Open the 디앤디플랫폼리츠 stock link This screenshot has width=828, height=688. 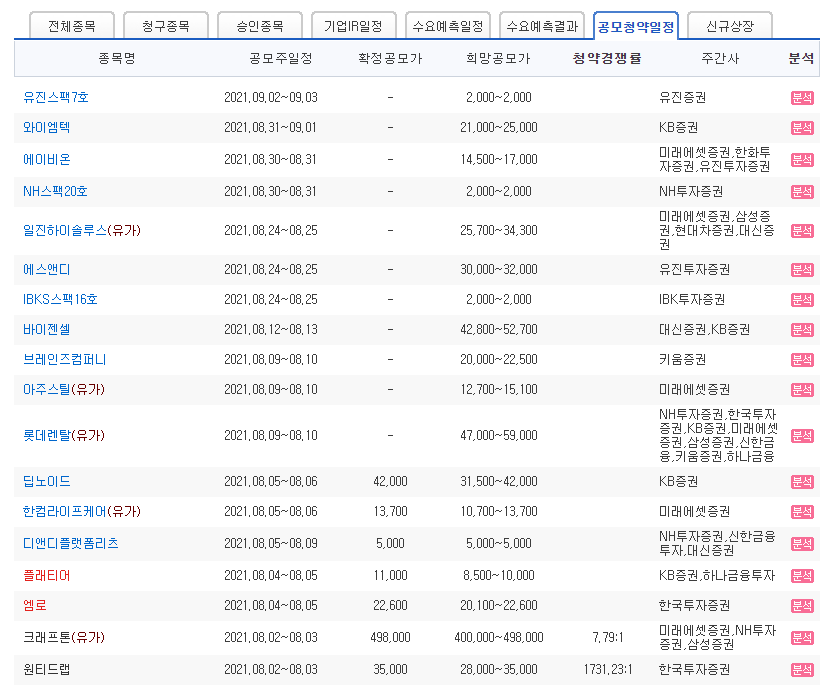[x=71, y=543]
